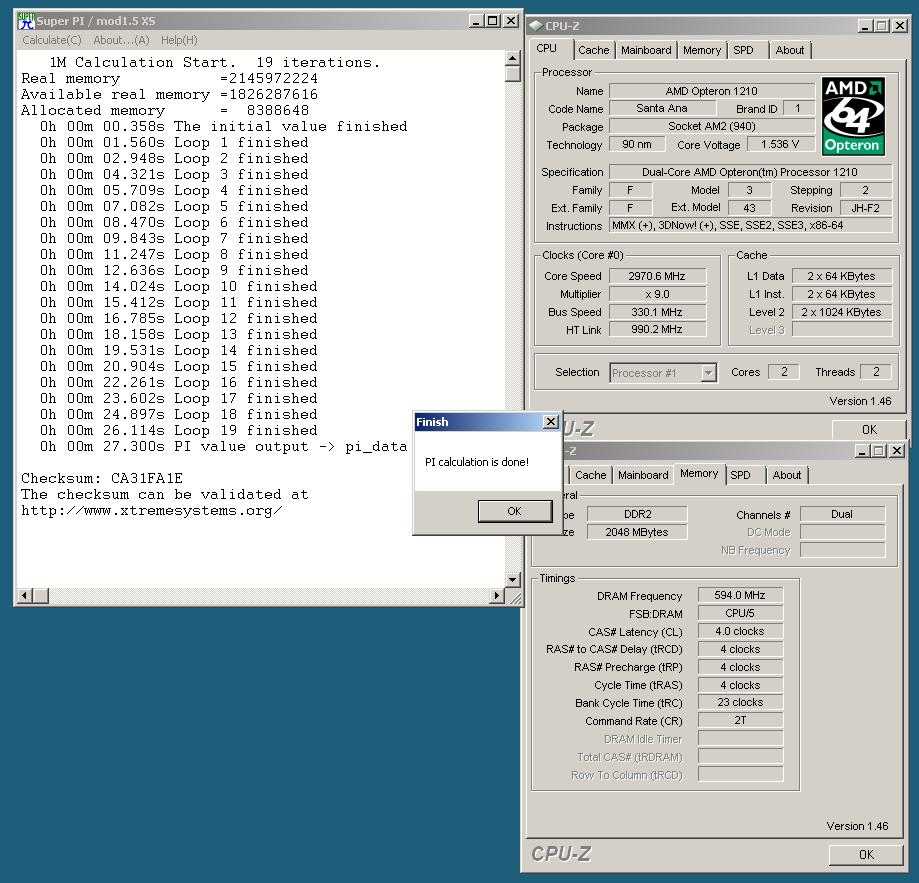Image resolution: width=919 pixels, height=883 pixels.
Task: Click the memory size value 2048 MBytes
Action: pos(637,532)
